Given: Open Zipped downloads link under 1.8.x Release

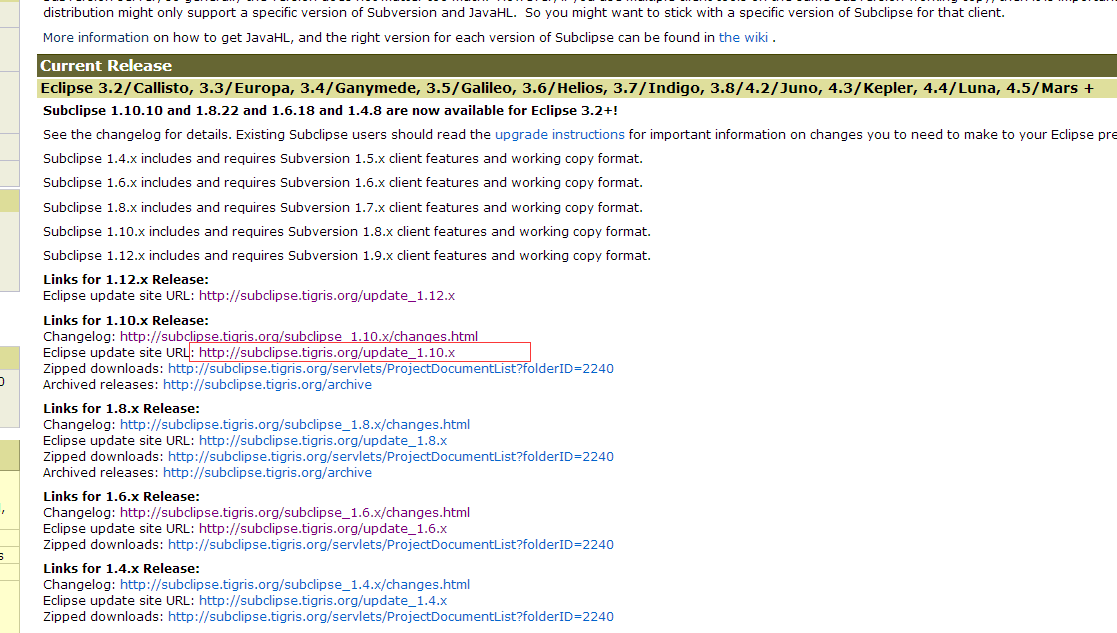Looking at the screenshot, I should tap(390, 456).
